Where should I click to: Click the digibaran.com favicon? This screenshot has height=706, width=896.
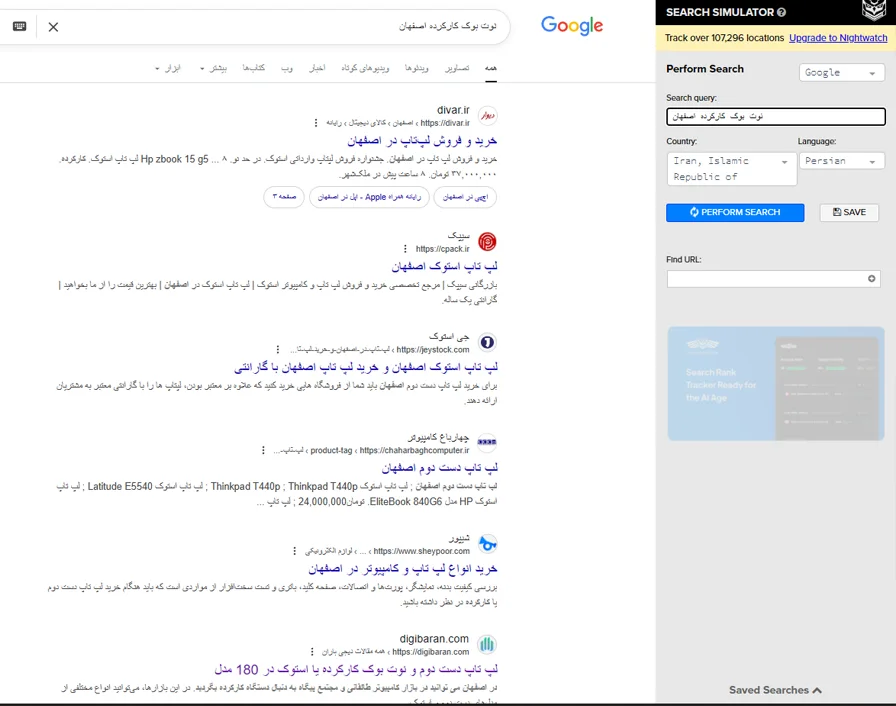[x=487, y=644]
